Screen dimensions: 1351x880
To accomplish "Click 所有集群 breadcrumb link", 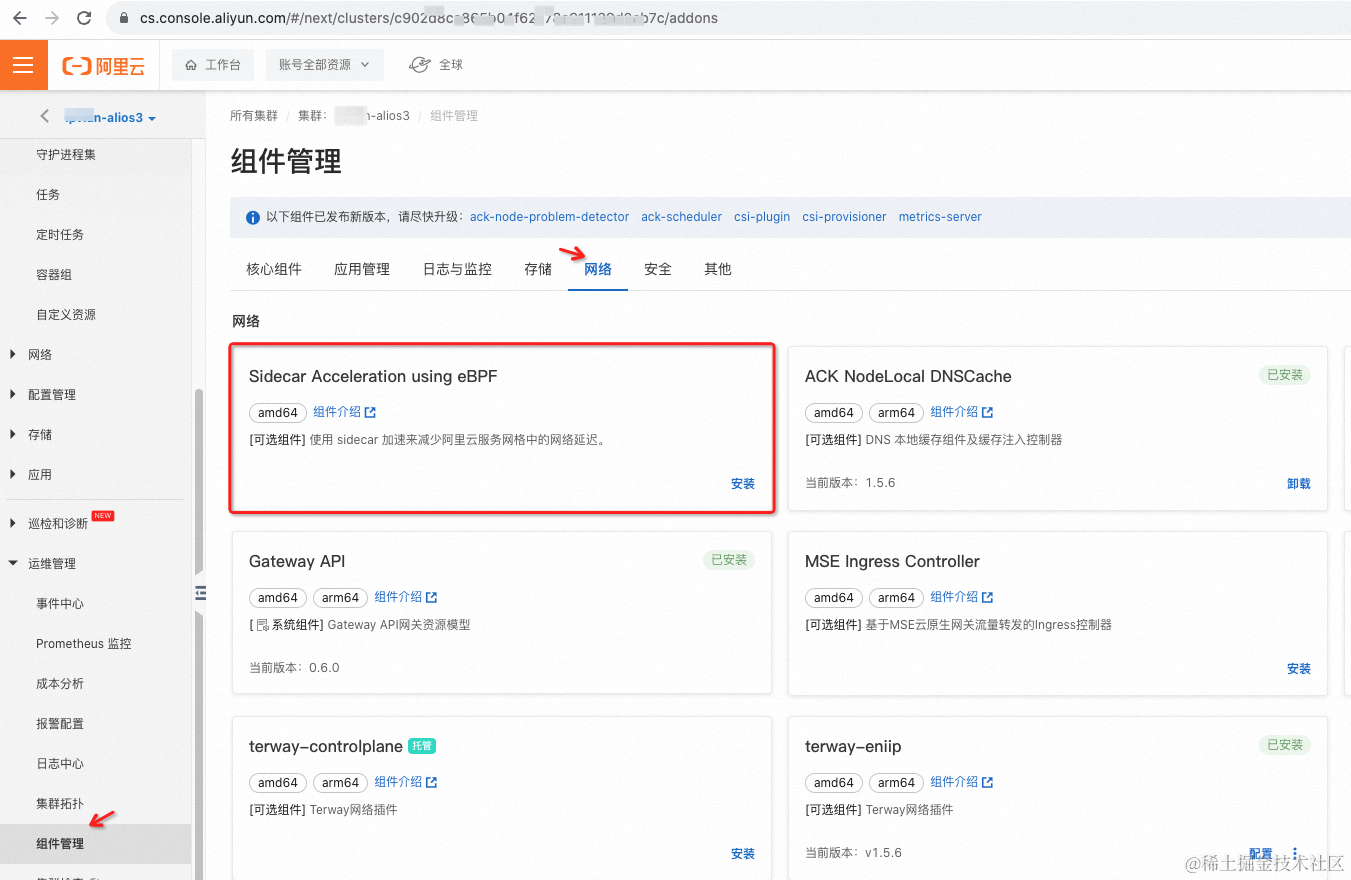I will (254, 116).
